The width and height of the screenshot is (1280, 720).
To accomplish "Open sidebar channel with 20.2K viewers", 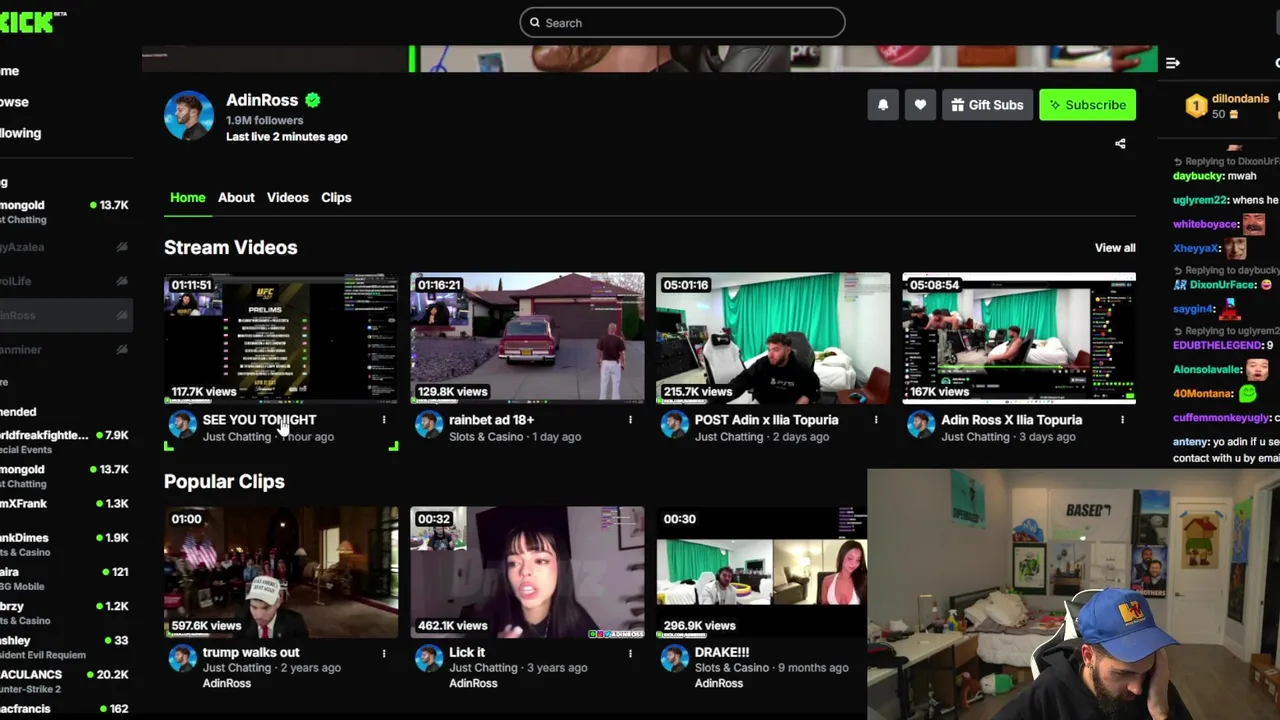I will 66,681.
